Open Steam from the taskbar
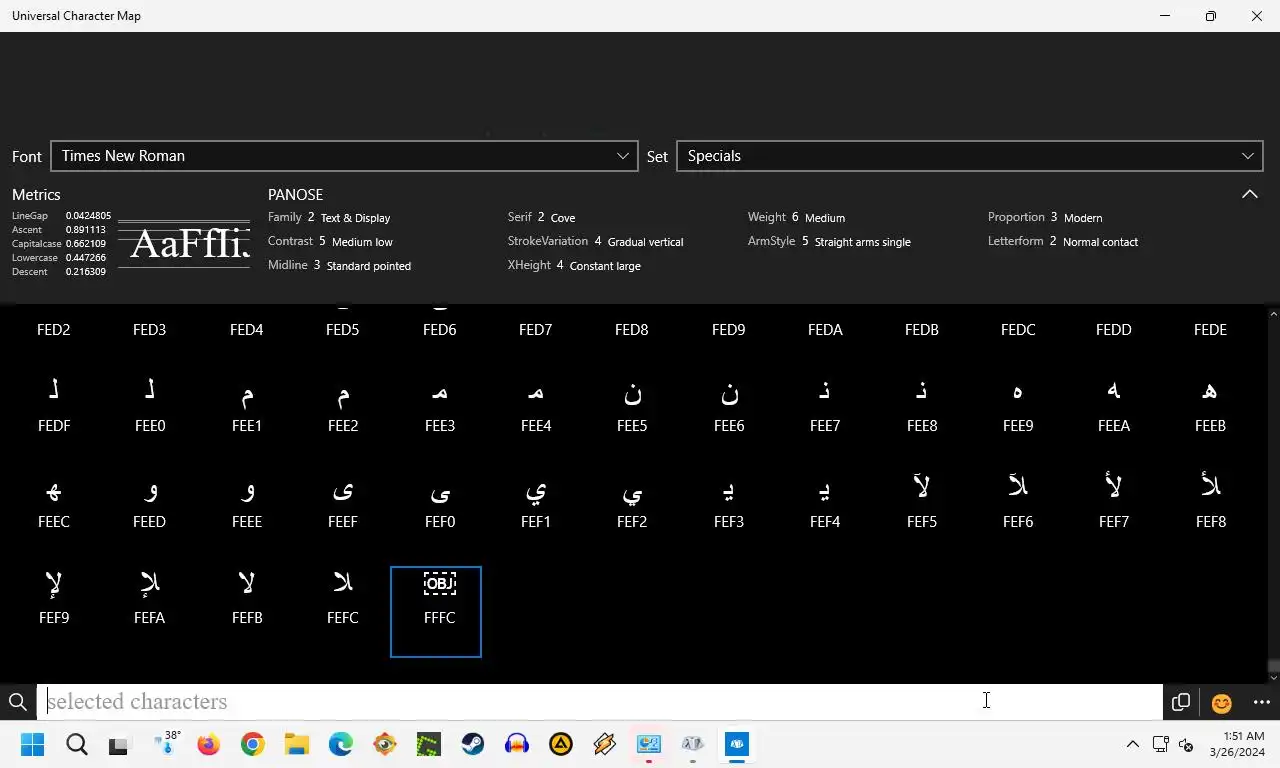The width and height of the screenshot is (1280, 768). pyautogui.click(x=473, y=745)
